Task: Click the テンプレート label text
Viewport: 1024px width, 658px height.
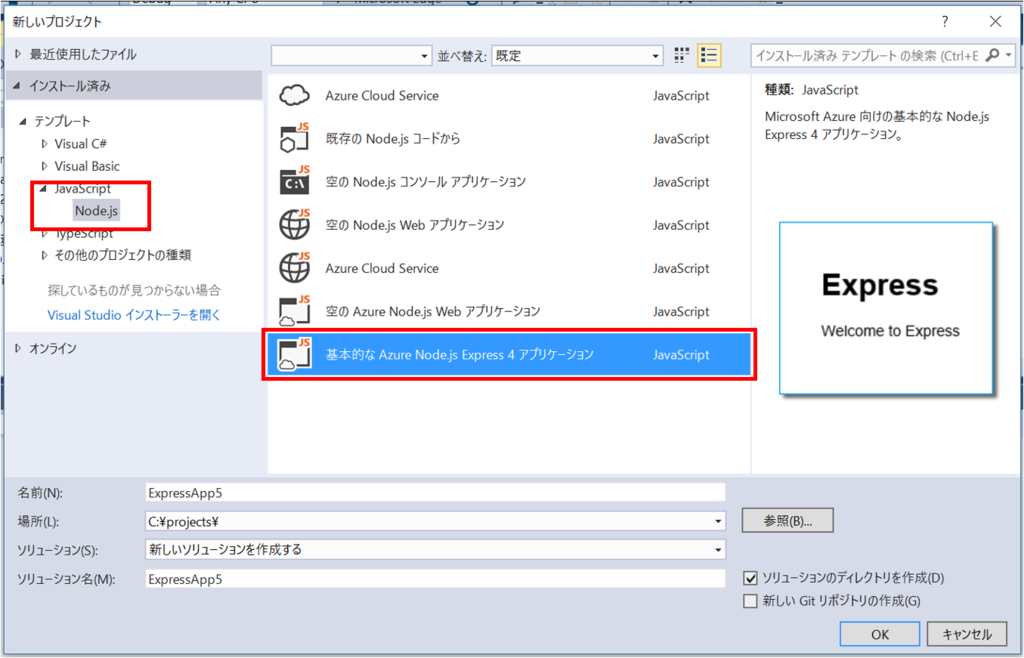Action: point(62,121)
